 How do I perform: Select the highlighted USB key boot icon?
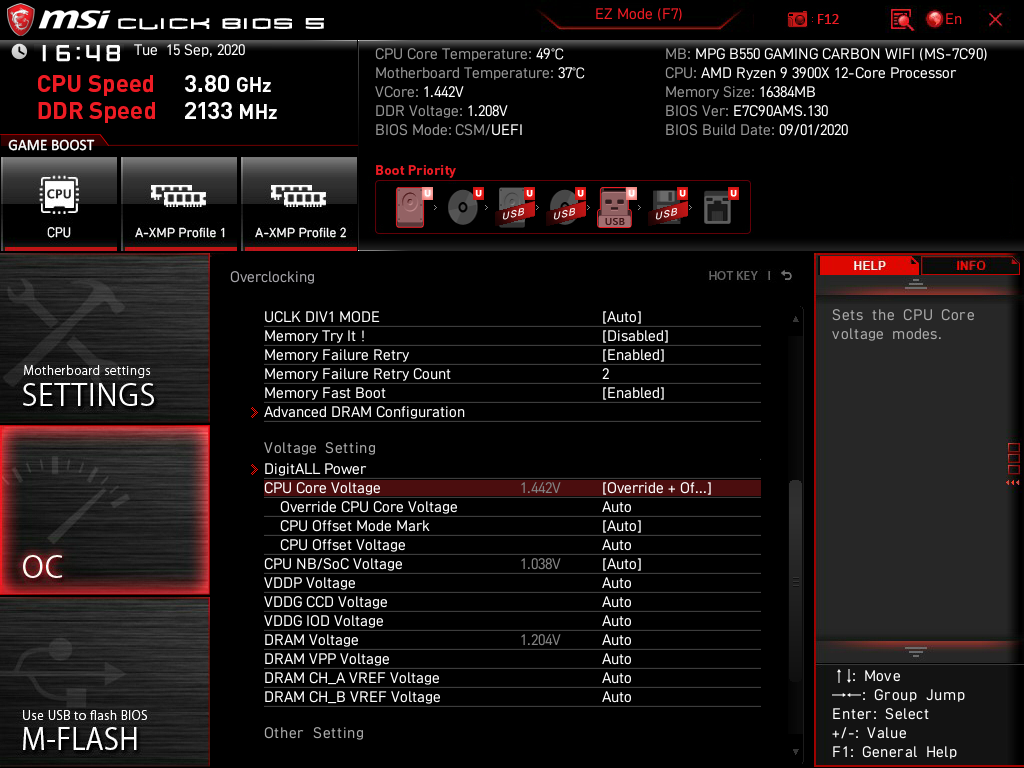[x=617, y=208]
